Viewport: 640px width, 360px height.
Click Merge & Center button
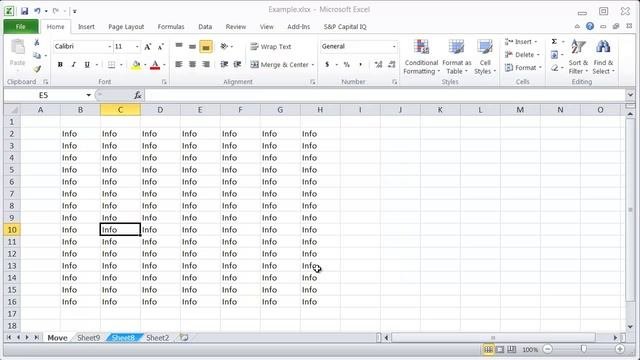tap(280, 64)
